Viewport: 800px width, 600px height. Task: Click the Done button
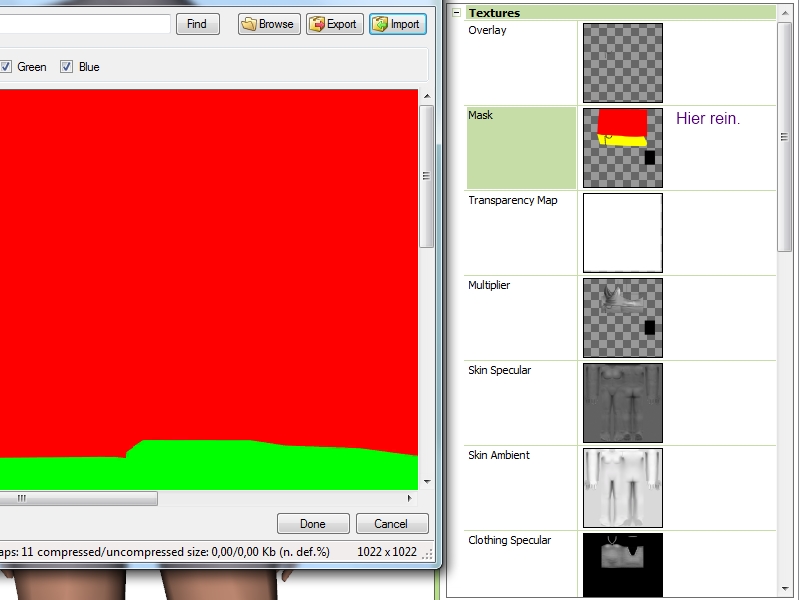[x=312, y=524]
